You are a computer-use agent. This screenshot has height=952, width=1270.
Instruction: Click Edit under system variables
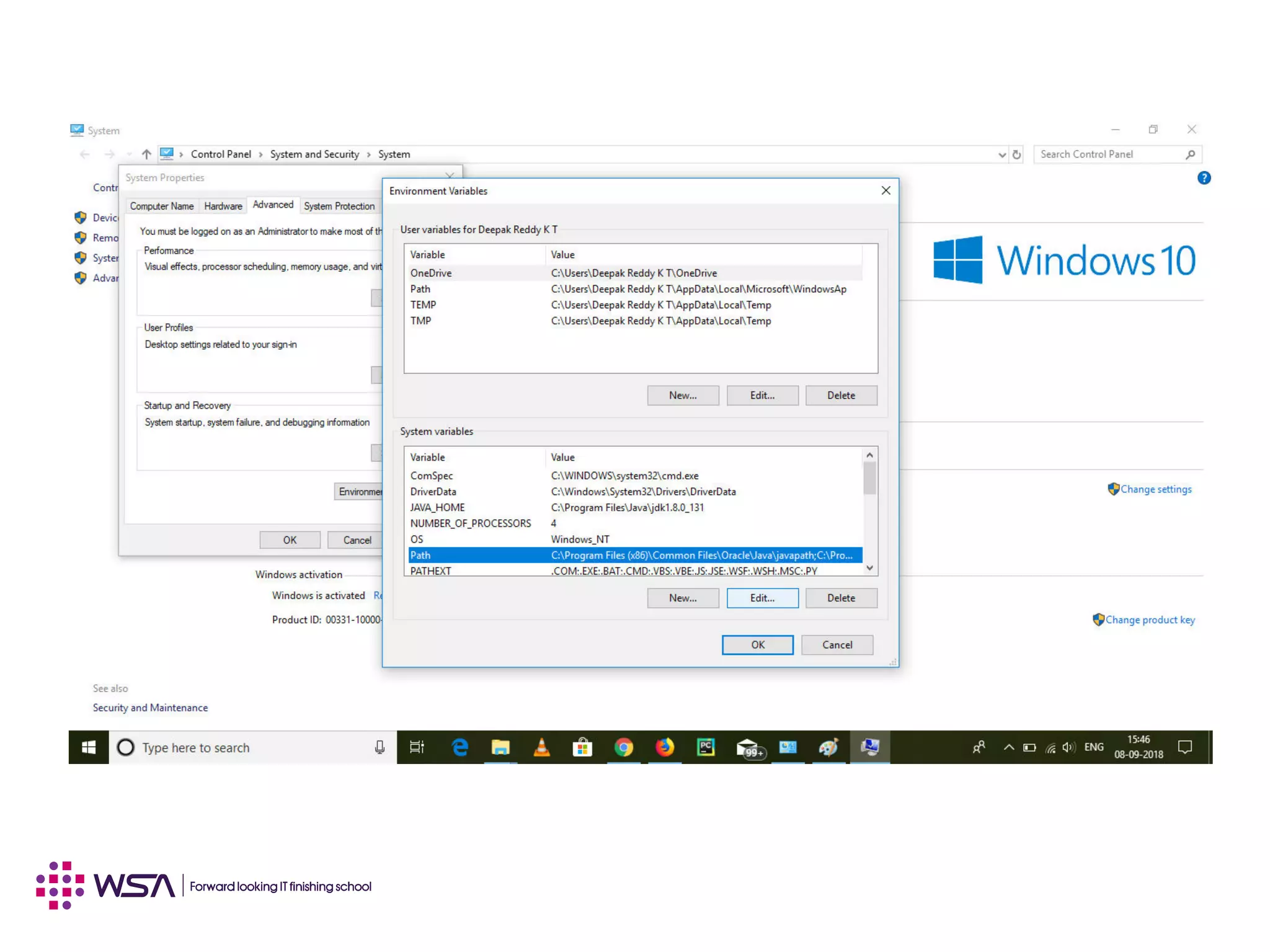[762, 598]
